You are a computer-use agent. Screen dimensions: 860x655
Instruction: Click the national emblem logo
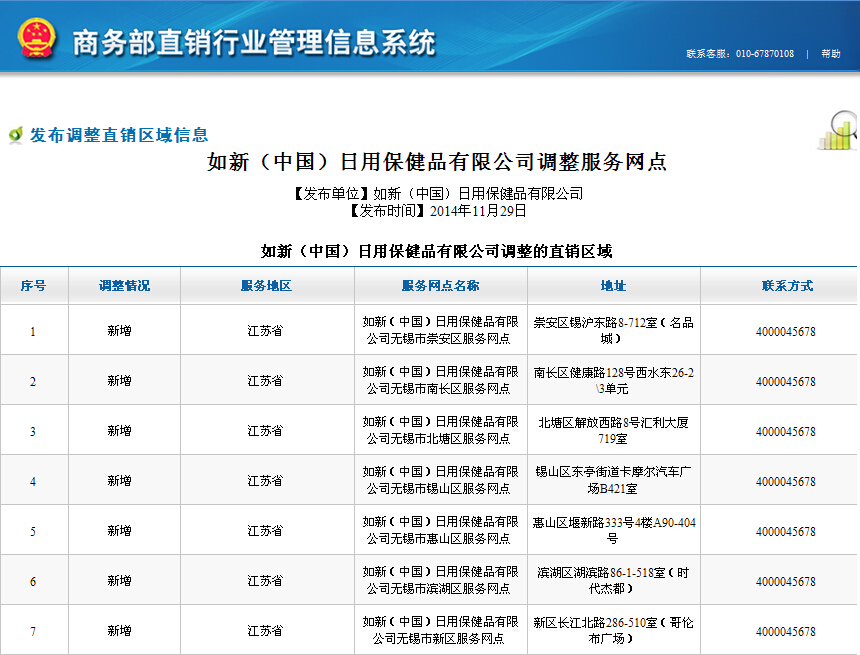(37, 38)
